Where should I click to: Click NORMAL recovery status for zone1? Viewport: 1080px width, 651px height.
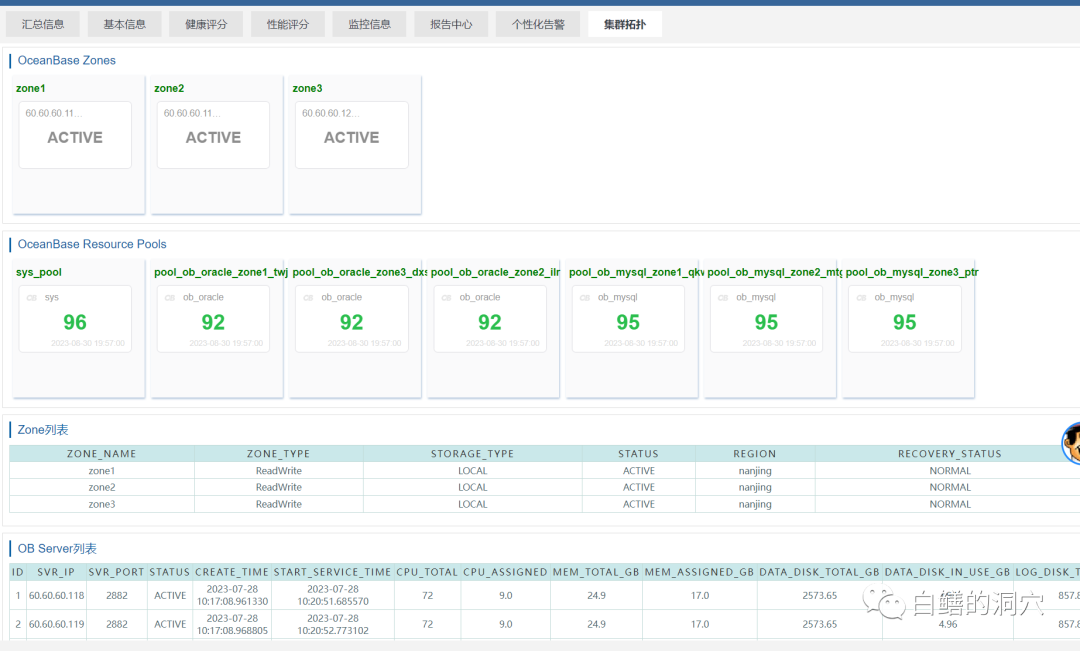point(950,471)
